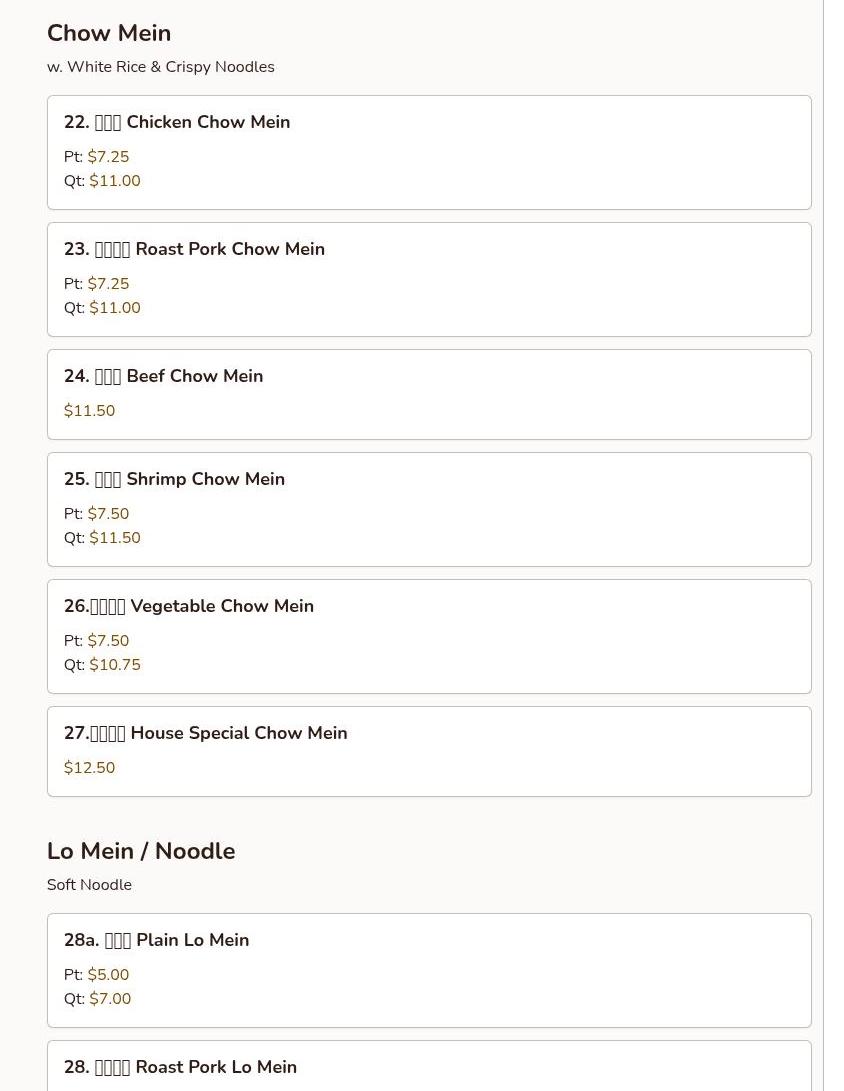Open the Chicken Chow Mein item
The image size is (844, 1091).
(429, 152)
